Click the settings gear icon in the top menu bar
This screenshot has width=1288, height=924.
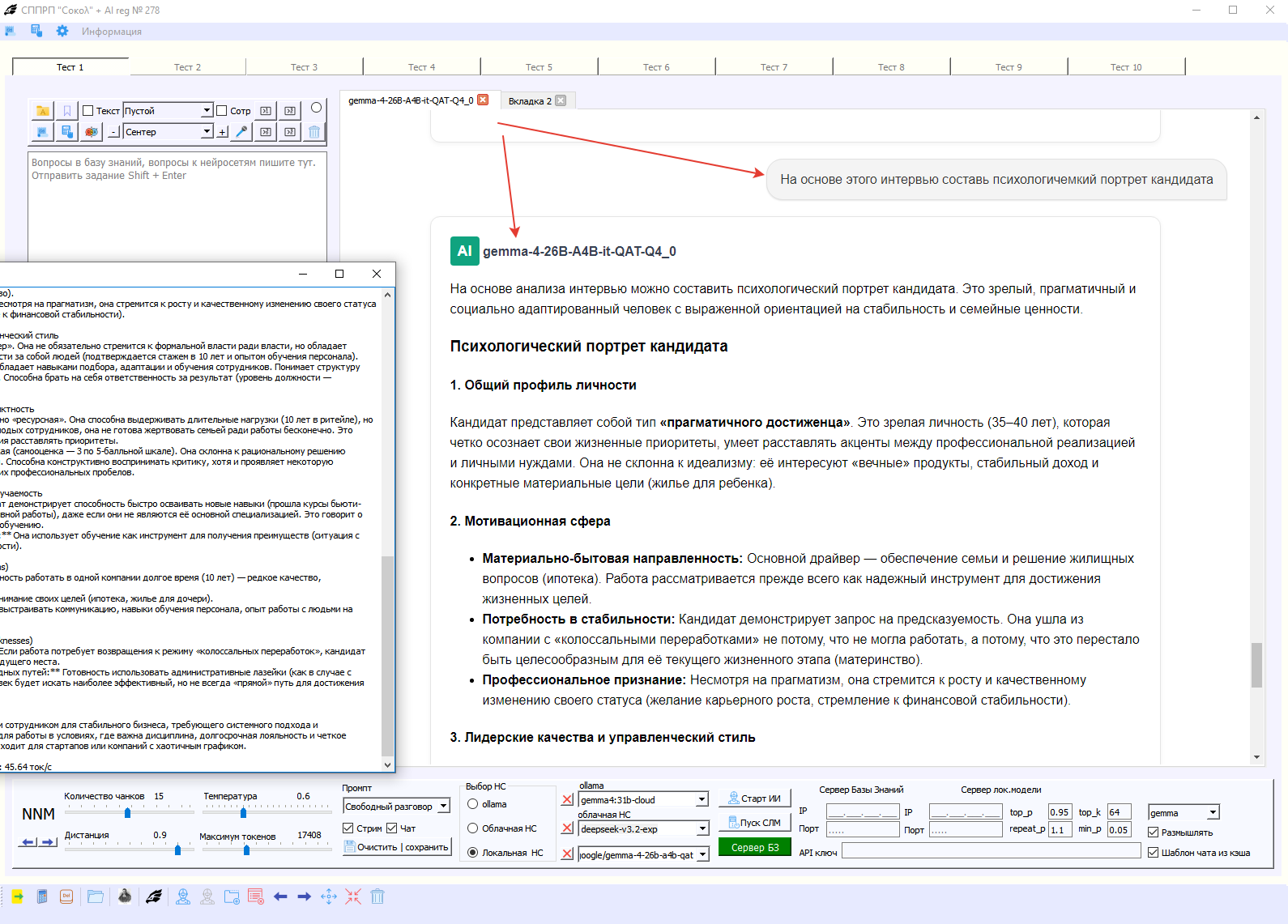click(62, 31)
